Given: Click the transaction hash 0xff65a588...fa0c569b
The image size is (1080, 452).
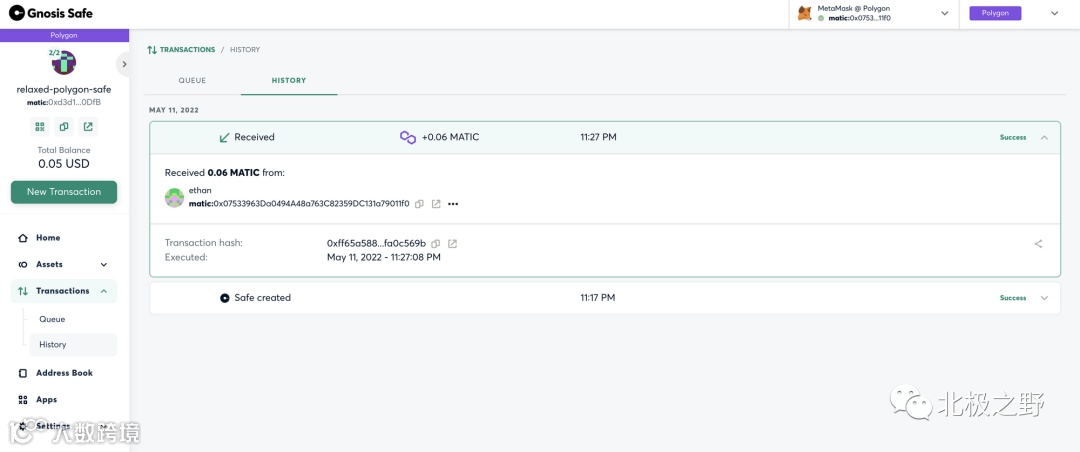Looking at the screenshot, I should click(376, 244).
